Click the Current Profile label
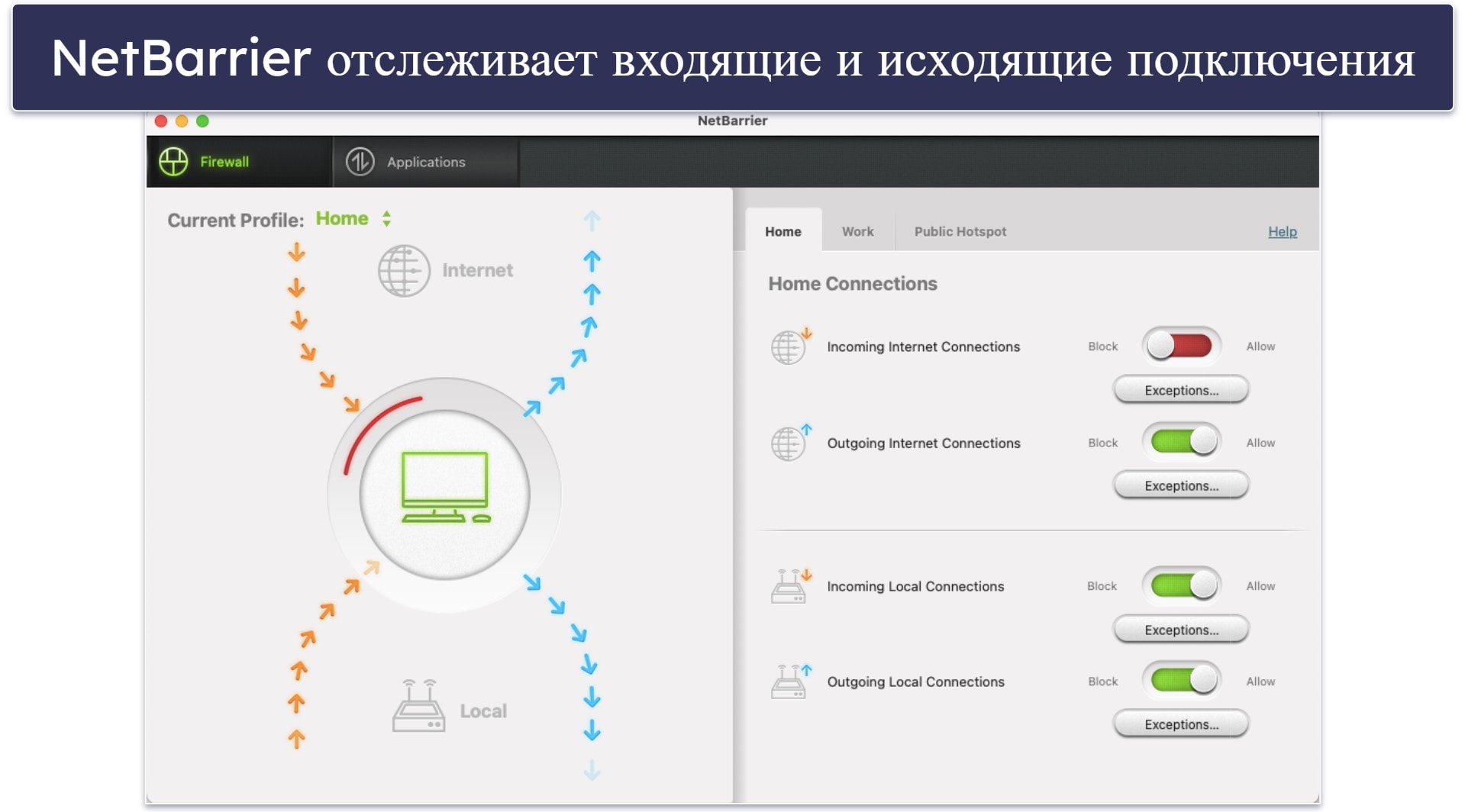 (x=235, y=220)
